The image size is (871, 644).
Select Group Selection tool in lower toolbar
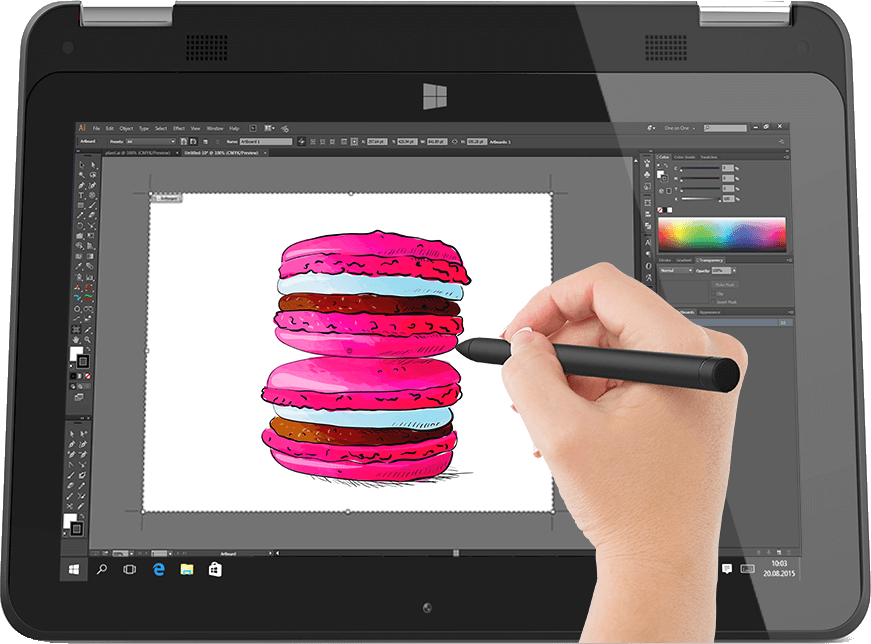[x=83, y=433]
